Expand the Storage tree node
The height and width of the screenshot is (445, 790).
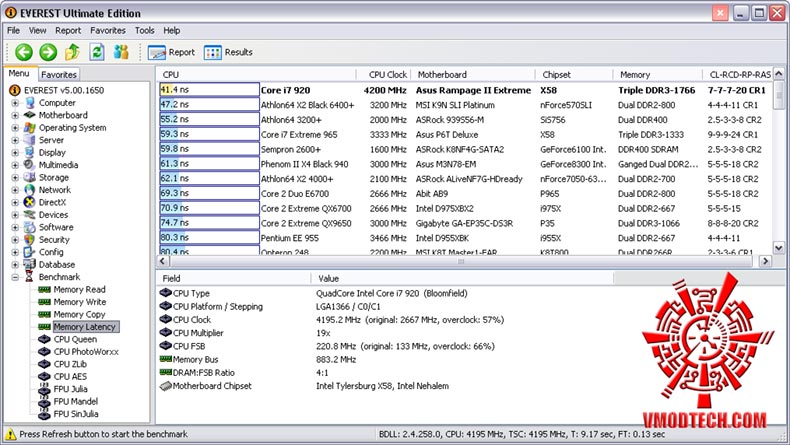[x=15, y=177]
